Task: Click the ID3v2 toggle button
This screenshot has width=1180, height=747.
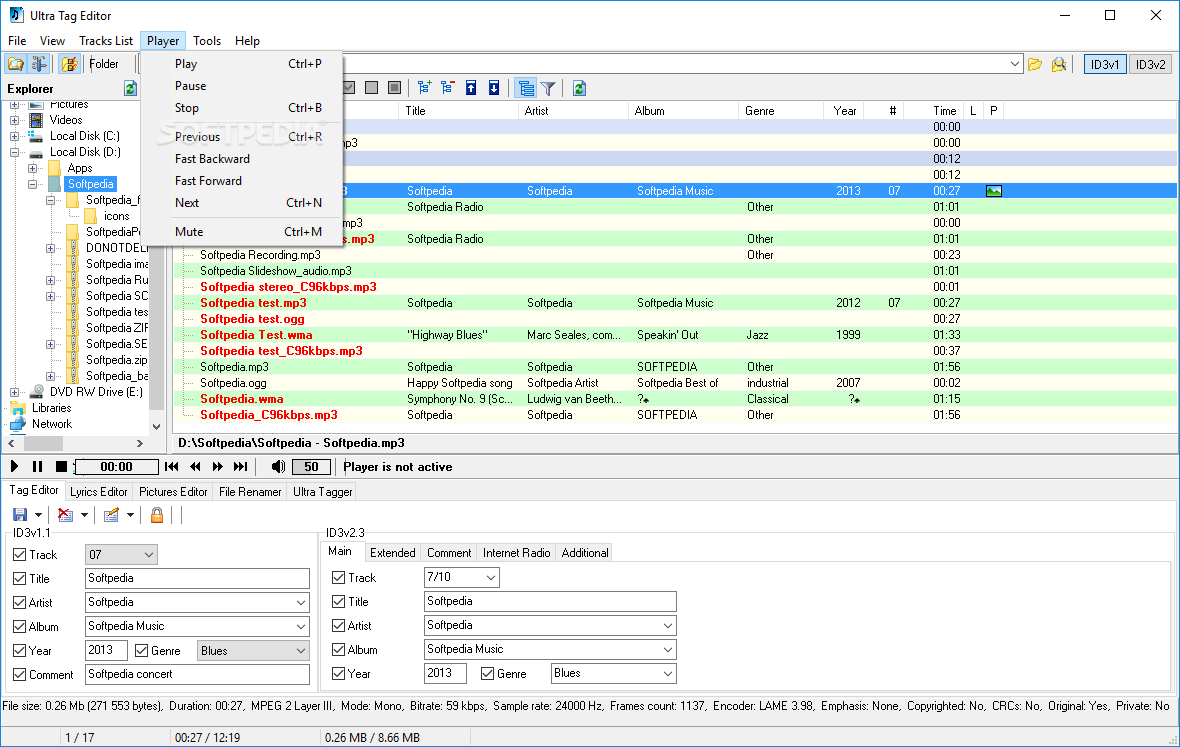Action: pyautogui.click(x=1151, y=65)
